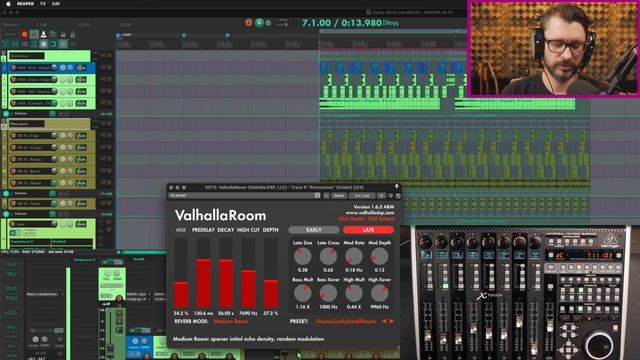
Task: Click the Param button in FX window
Action: [339, 196]
